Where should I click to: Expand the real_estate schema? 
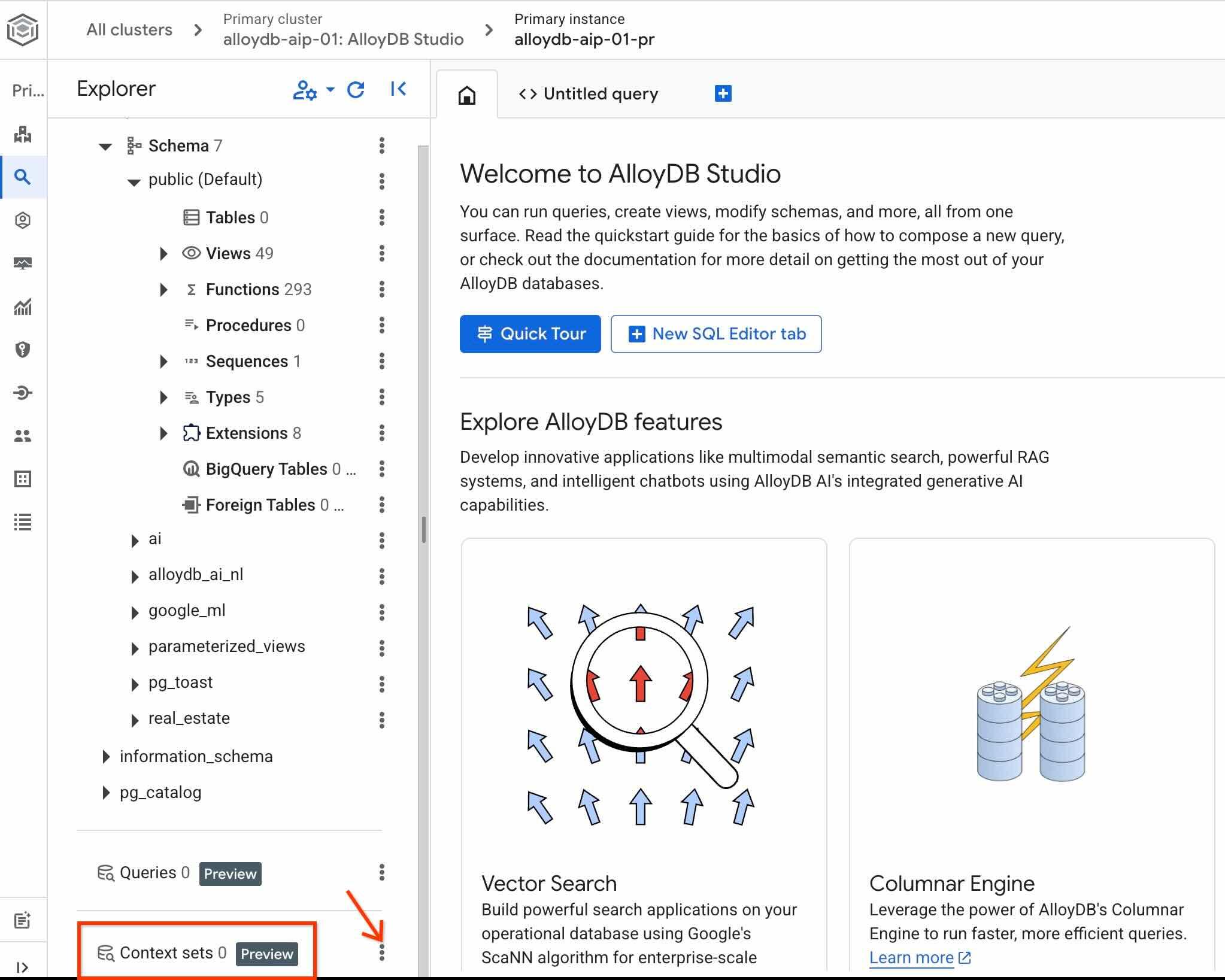[x=135, y=720]
